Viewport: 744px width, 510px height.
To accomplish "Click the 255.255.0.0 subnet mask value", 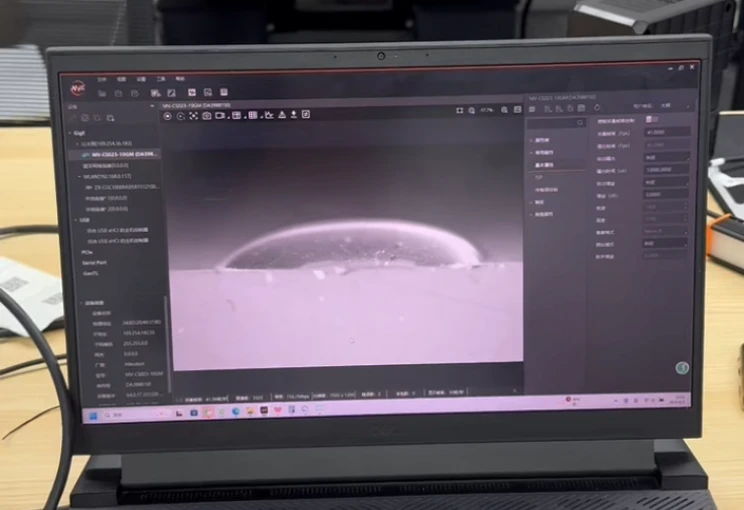I will click(135, 343).
